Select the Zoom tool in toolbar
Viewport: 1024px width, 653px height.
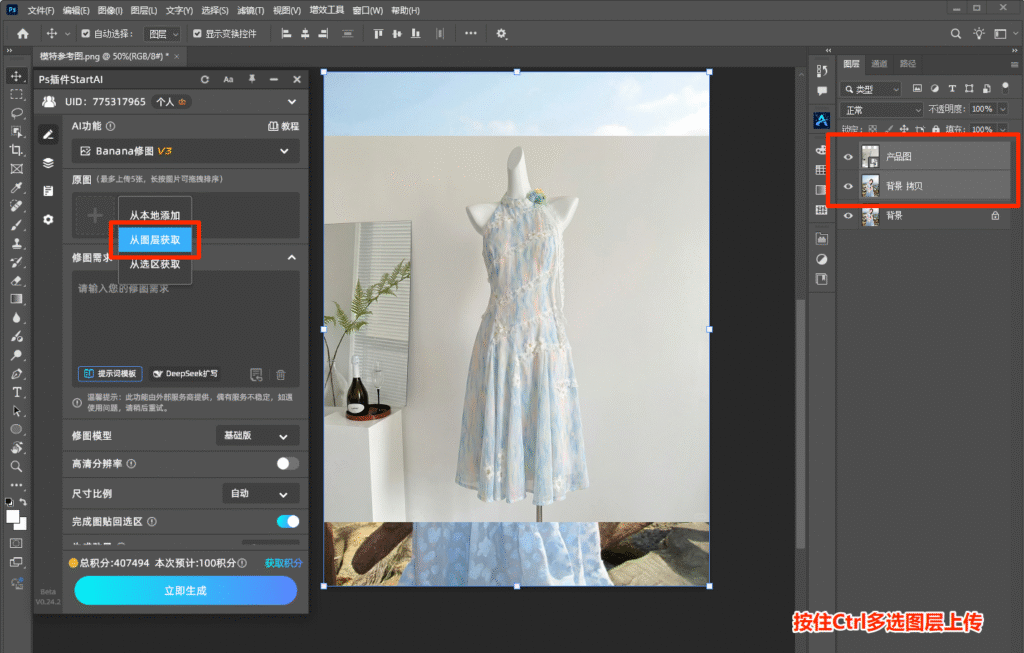[x=16, y=466]
